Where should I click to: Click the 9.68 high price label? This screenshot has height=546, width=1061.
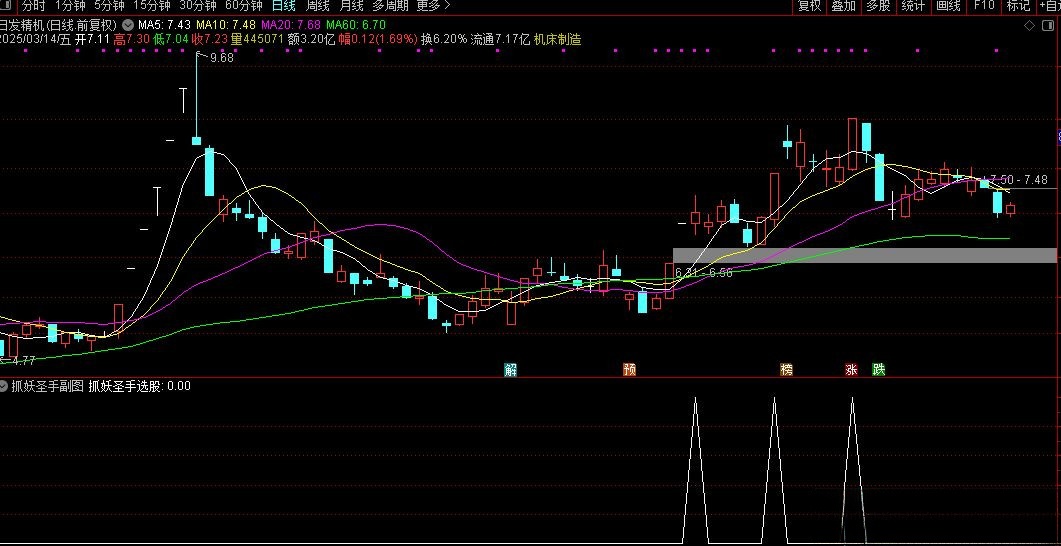pyautogui.click(x=221, y=58)
